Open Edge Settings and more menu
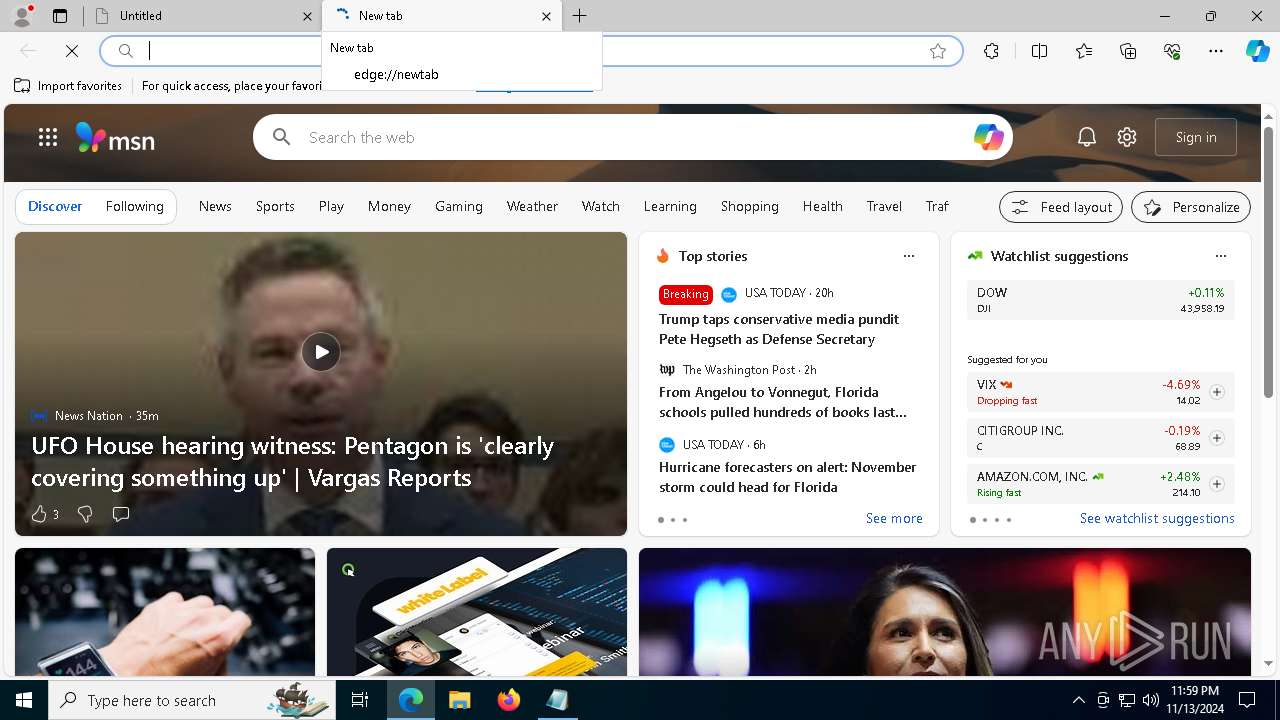 1216,51
